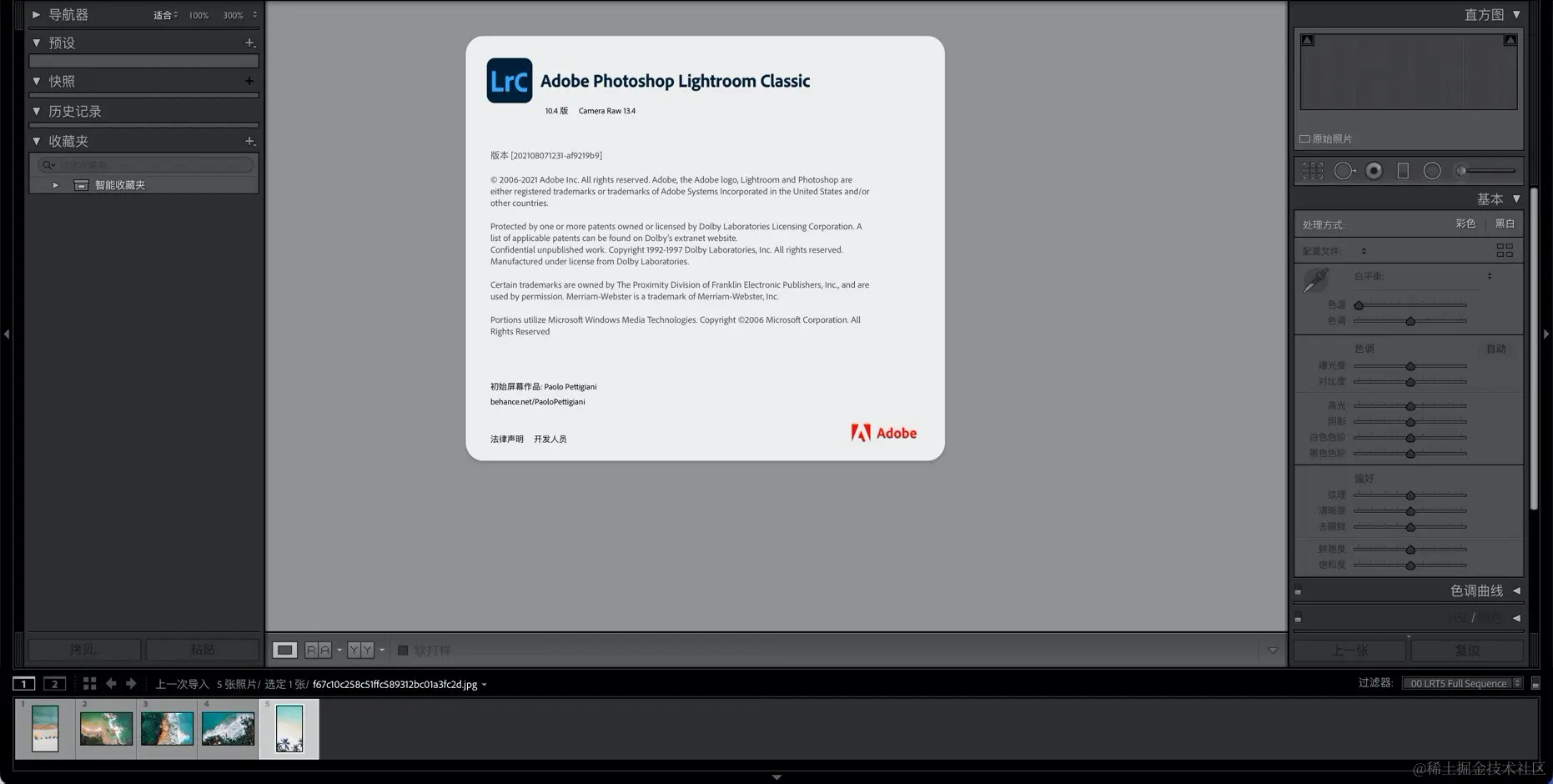Select the graduated filter tool
1553x784 pixels.
point(1403,171)
